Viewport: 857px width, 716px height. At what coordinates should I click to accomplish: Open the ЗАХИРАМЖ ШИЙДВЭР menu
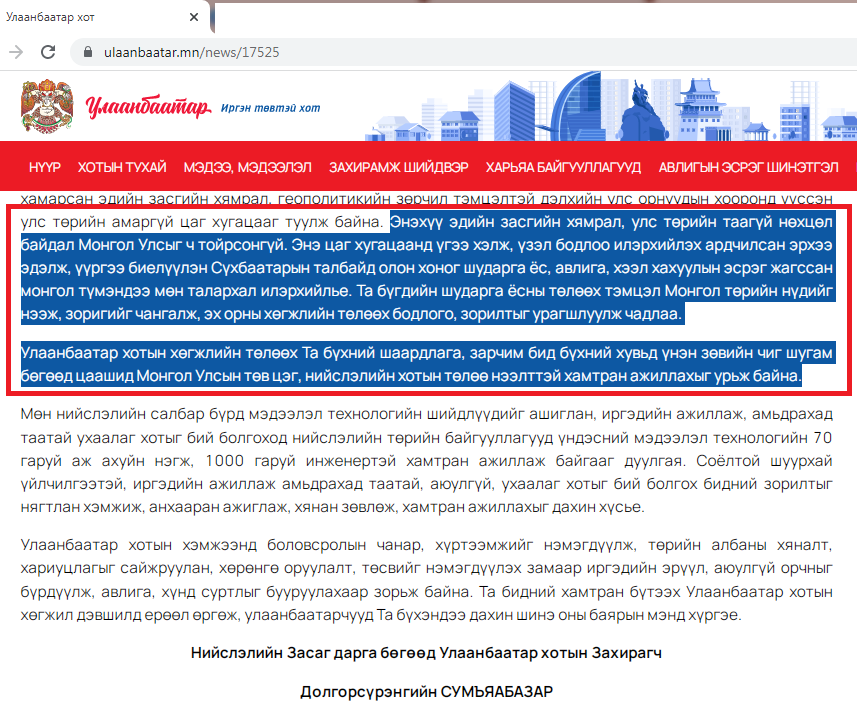398,167
